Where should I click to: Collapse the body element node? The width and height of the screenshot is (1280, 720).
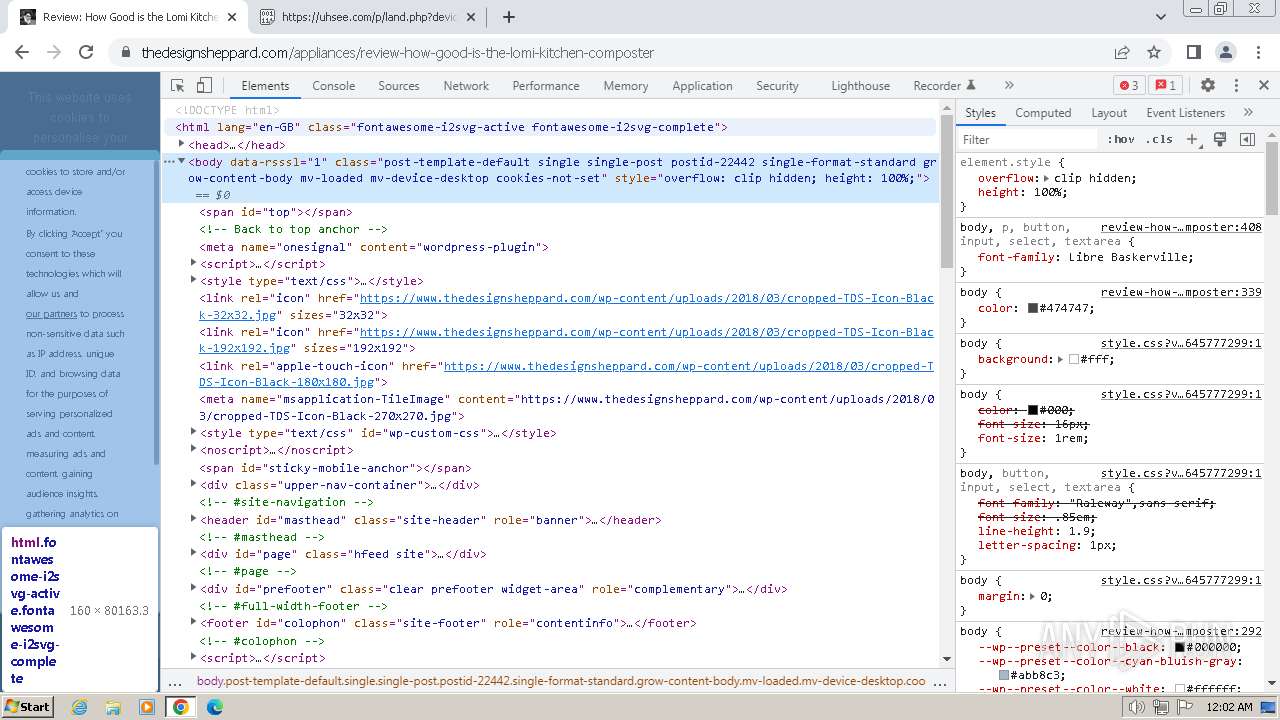coord(181,161)
